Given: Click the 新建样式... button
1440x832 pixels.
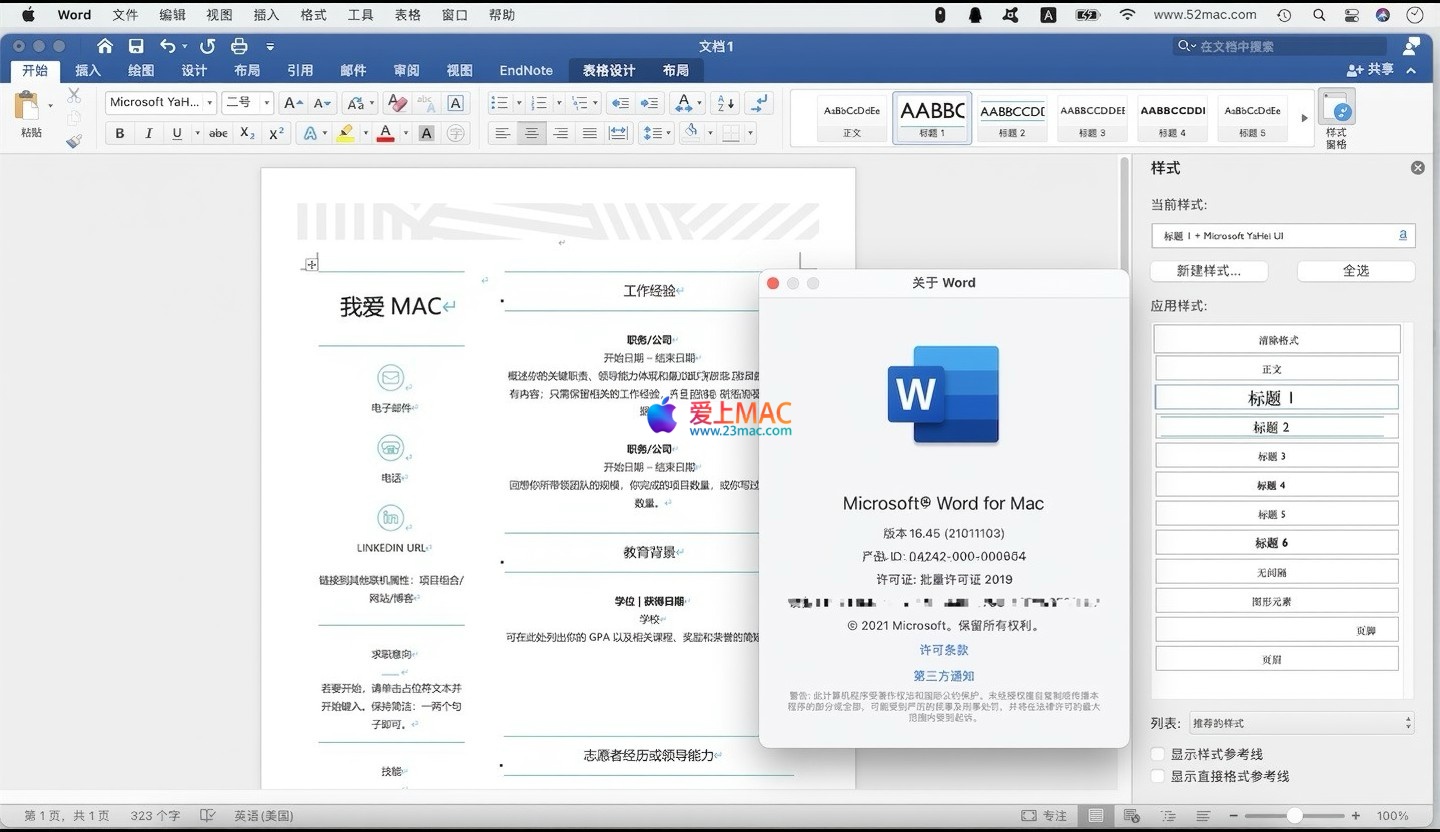Looking at the screenshot, I should 1208,271.
